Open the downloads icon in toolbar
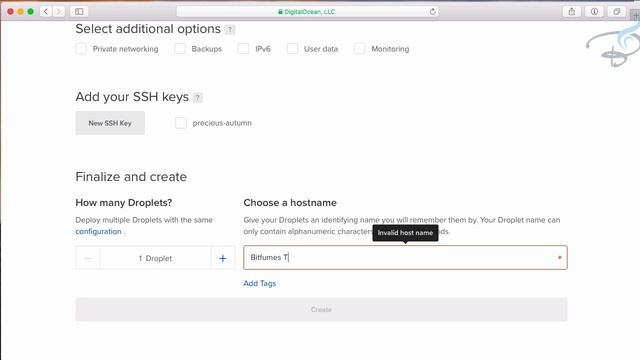 pos(594,11)
